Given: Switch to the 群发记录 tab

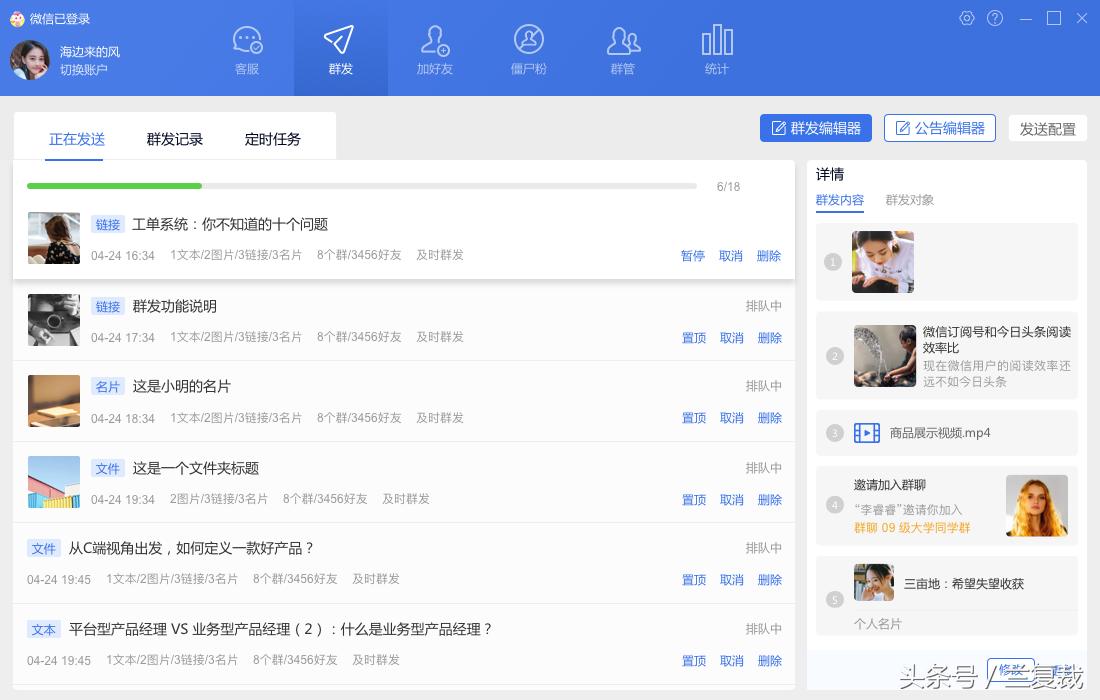Looking at the screenshot, I should (174, 139).
